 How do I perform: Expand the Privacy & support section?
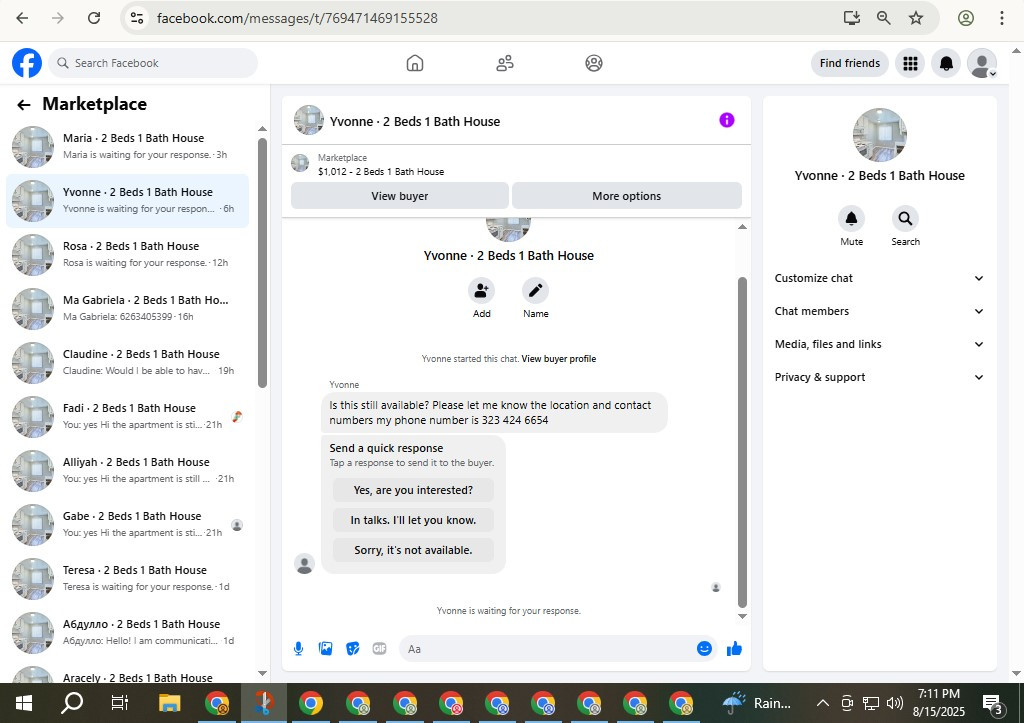[x=879, y=378]
